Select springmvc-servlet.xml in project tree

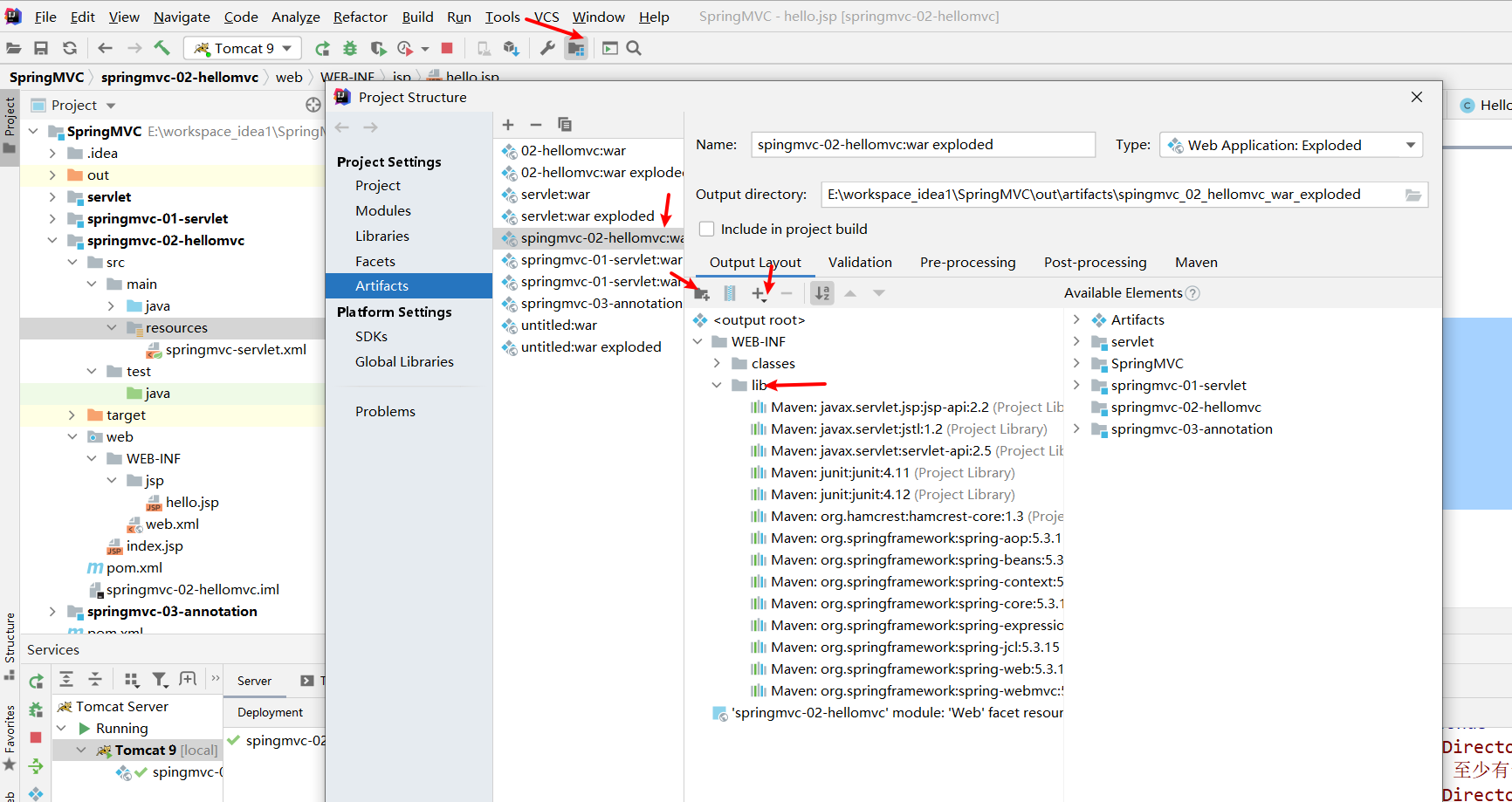point(236,349)
